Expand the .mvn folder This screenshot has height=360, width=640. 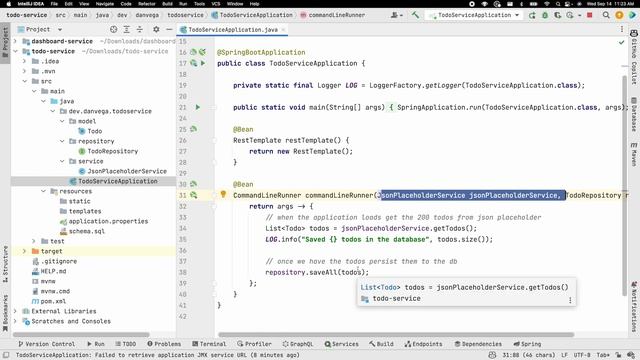(x=25, y=71)
